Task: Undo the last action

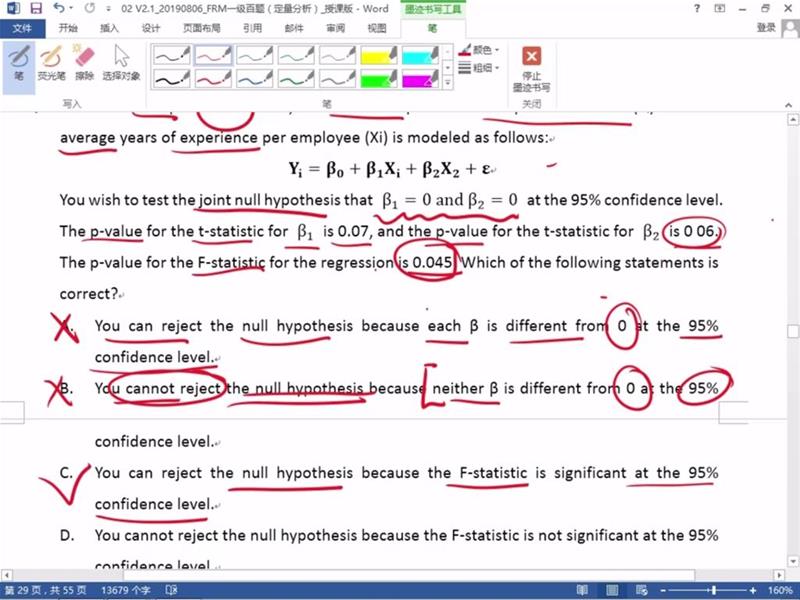Action: click(x=59, y=8)
